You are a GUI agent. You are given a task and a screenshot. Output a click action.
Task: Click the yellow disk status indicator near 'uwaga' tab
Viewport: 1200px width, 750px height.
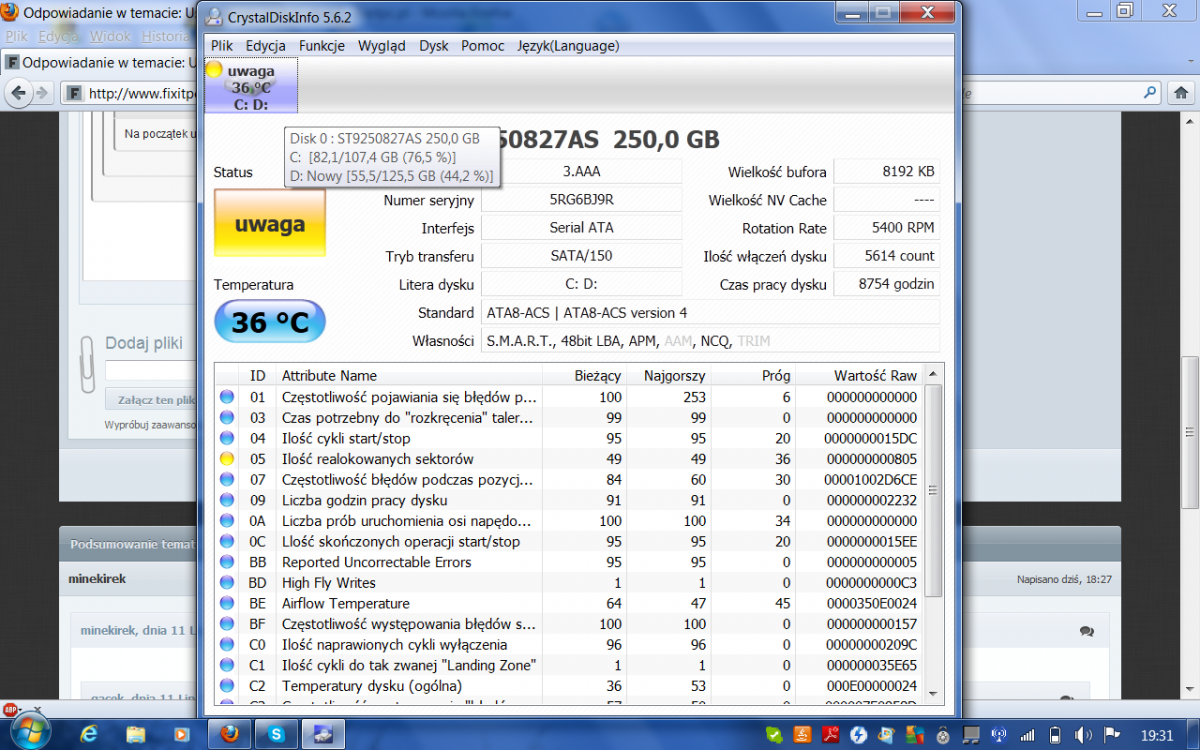click(214, 70)
